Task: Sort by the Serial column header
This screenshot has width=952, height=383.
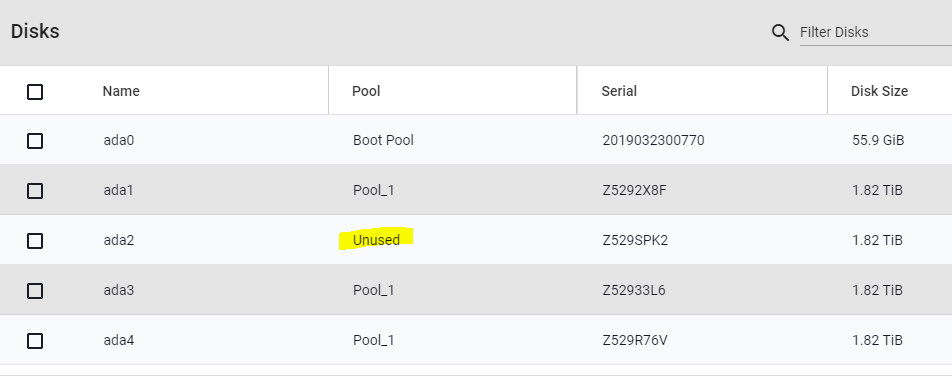Action: pyautogui.click(x=619, y=91)
